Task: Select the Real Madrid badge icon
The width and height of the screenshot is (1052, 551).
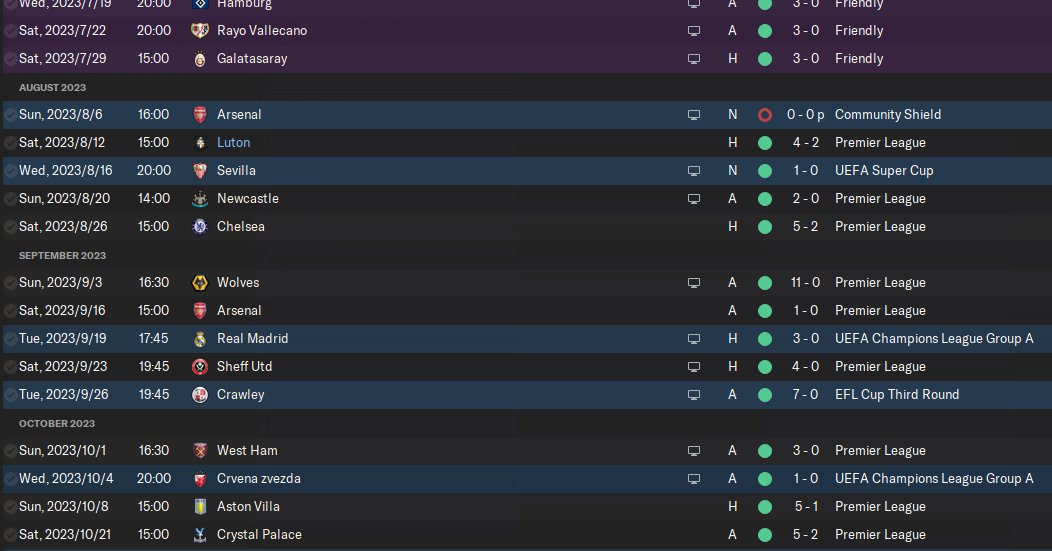Action: (x=200, y=339)
